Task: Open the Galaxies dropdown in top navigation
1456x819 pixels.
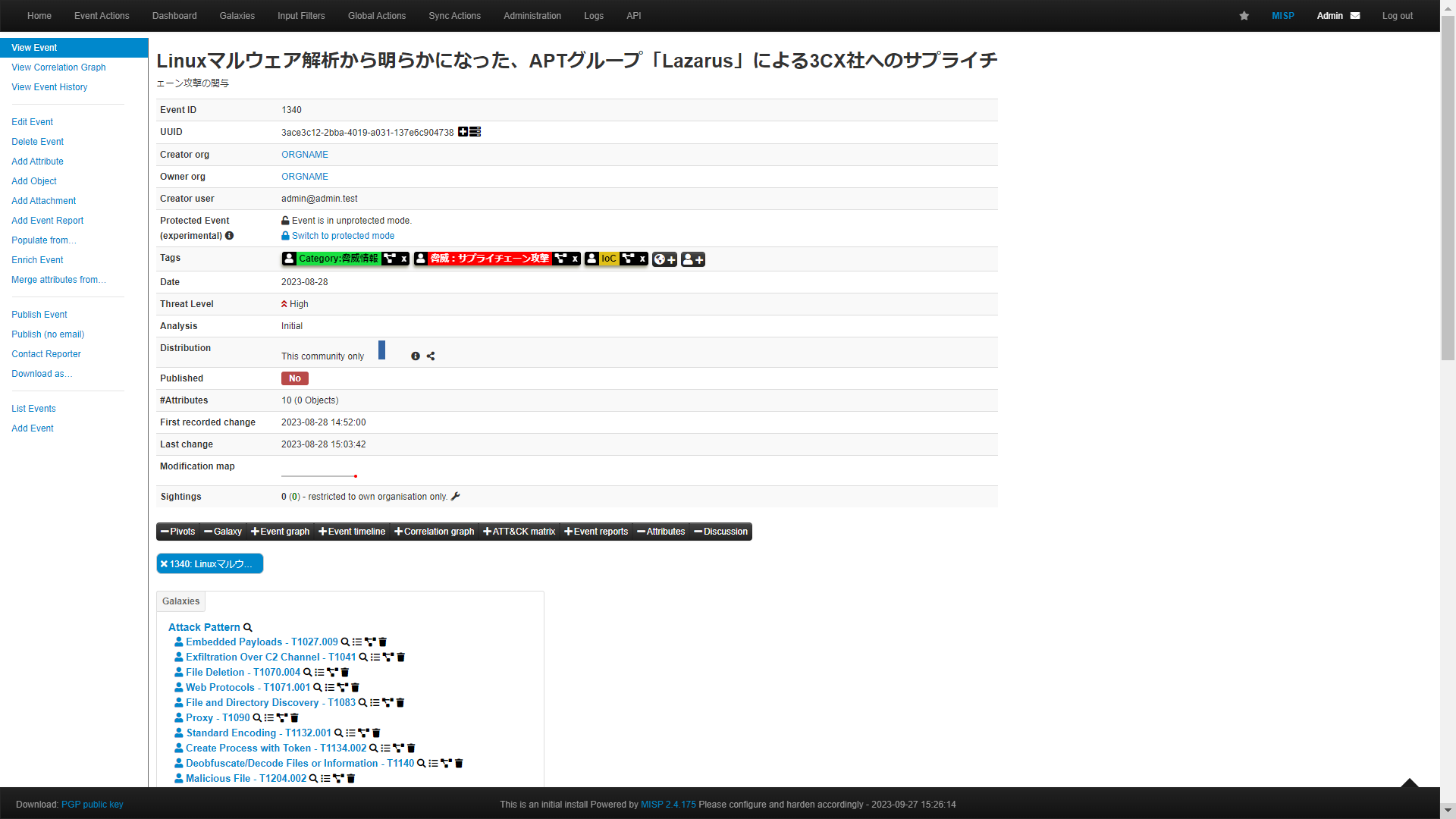Action: tap(237, 16)
